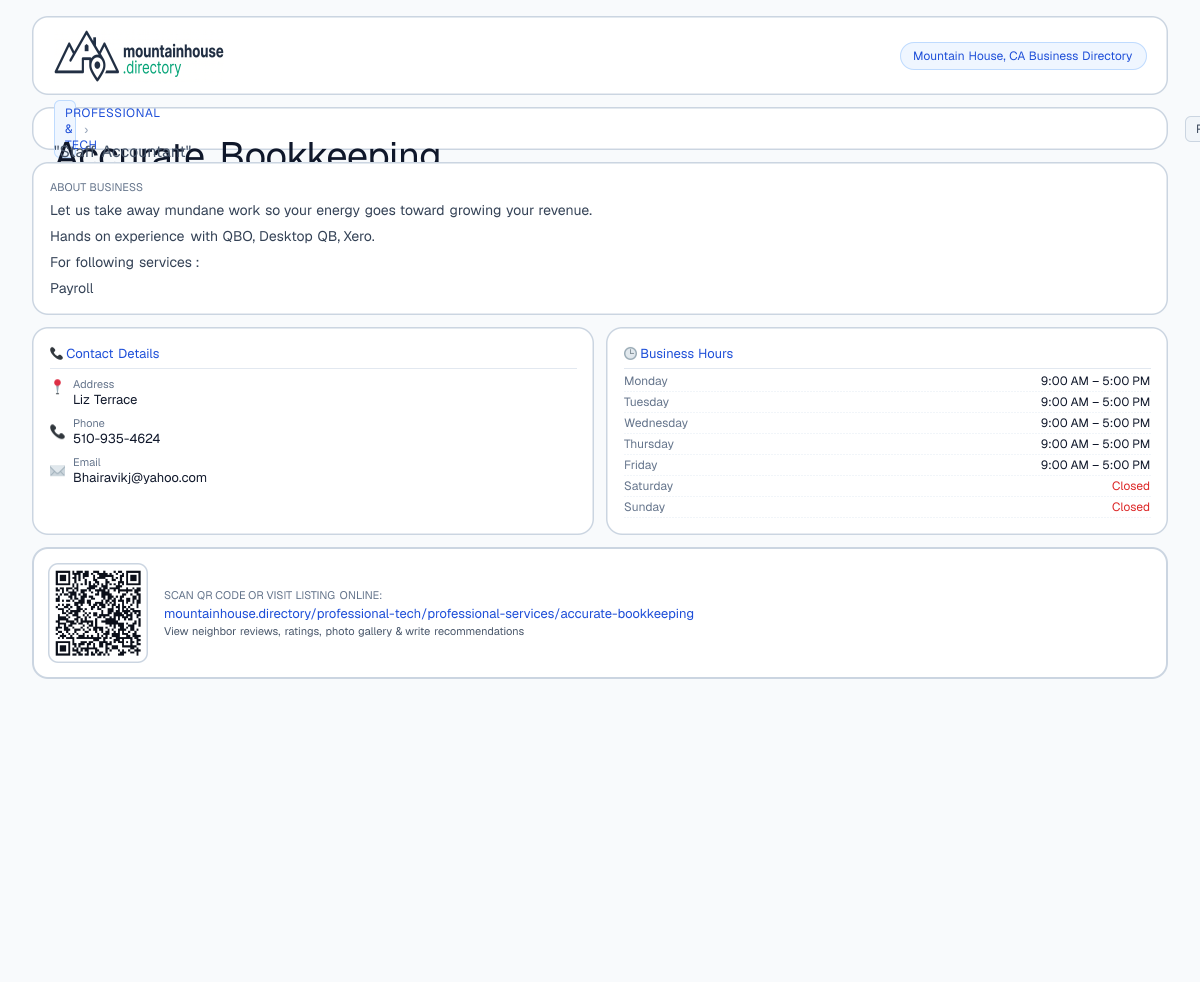
Task: Click the Thursday hours label
Action: pos(649,444)
